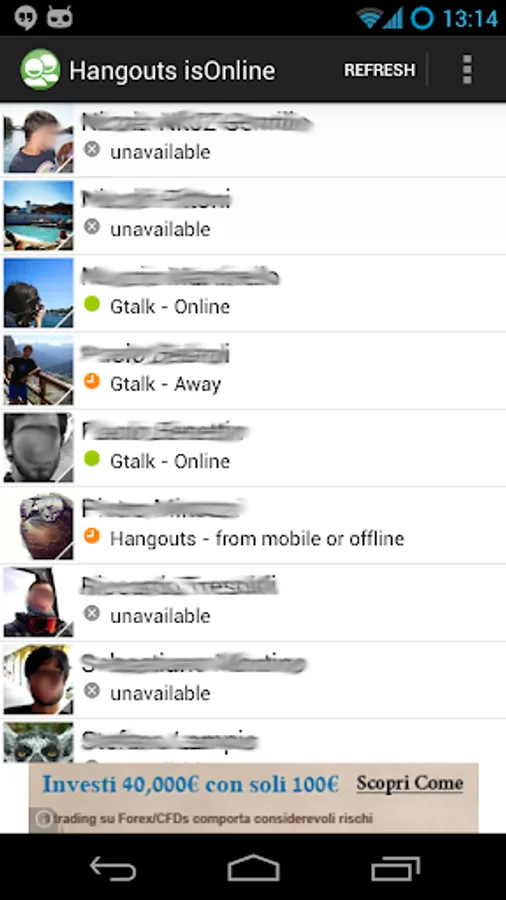This screenshot has height=900, width=506.
Task: Tap the Android Home navigation icon
Action: click(x=253, y=868)
